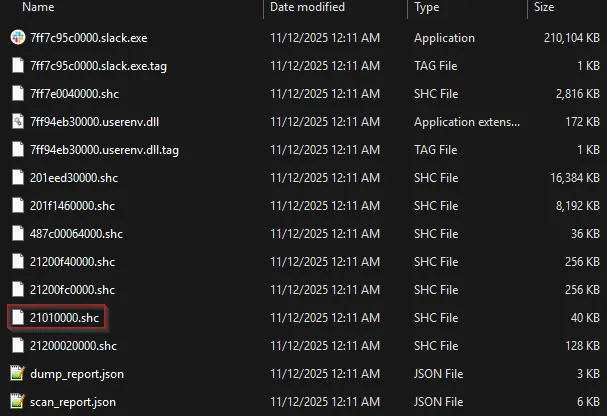The image size is (607, 416).
Task: Click the Slack application file icon
Action: (x=17, y=37)
